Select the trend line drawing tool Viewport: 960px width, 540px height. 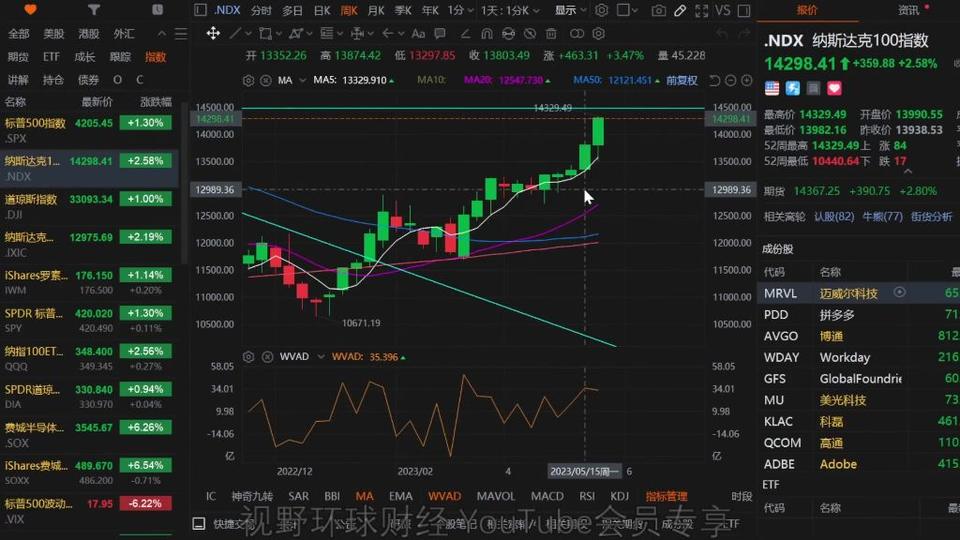pos(234,34)
